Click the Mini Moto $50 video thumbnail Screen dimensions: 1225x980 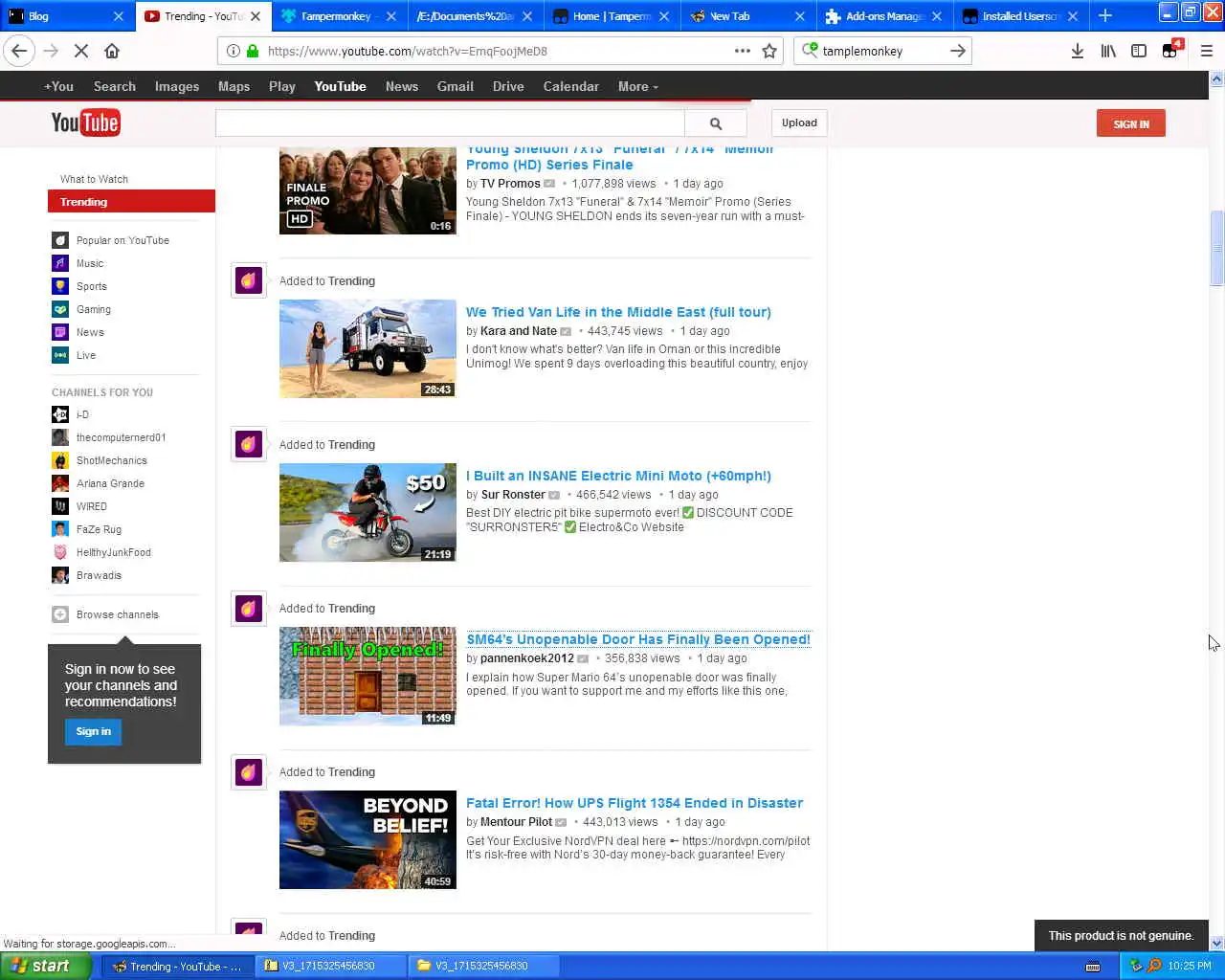click(367, 512)
